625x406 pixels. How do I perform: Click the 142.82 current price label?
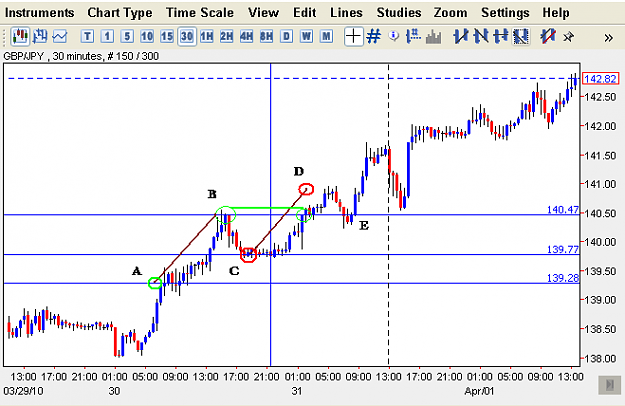click(601, 78)
